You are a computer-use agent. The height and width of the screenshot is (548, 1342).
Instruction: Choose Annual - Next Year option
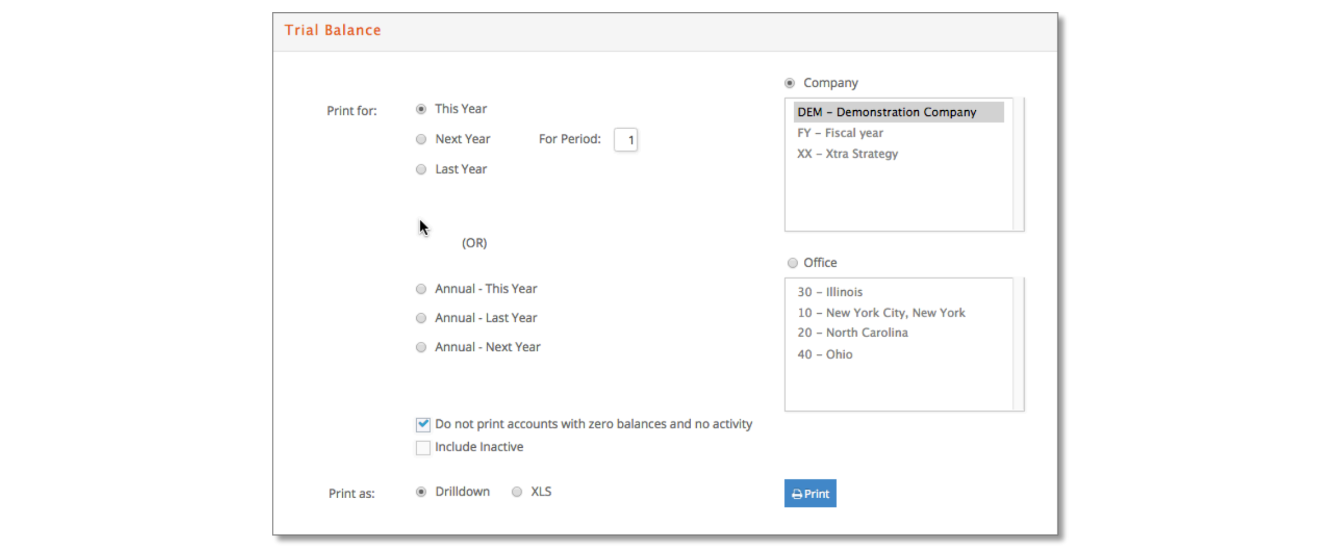click(x=421, y=347)
